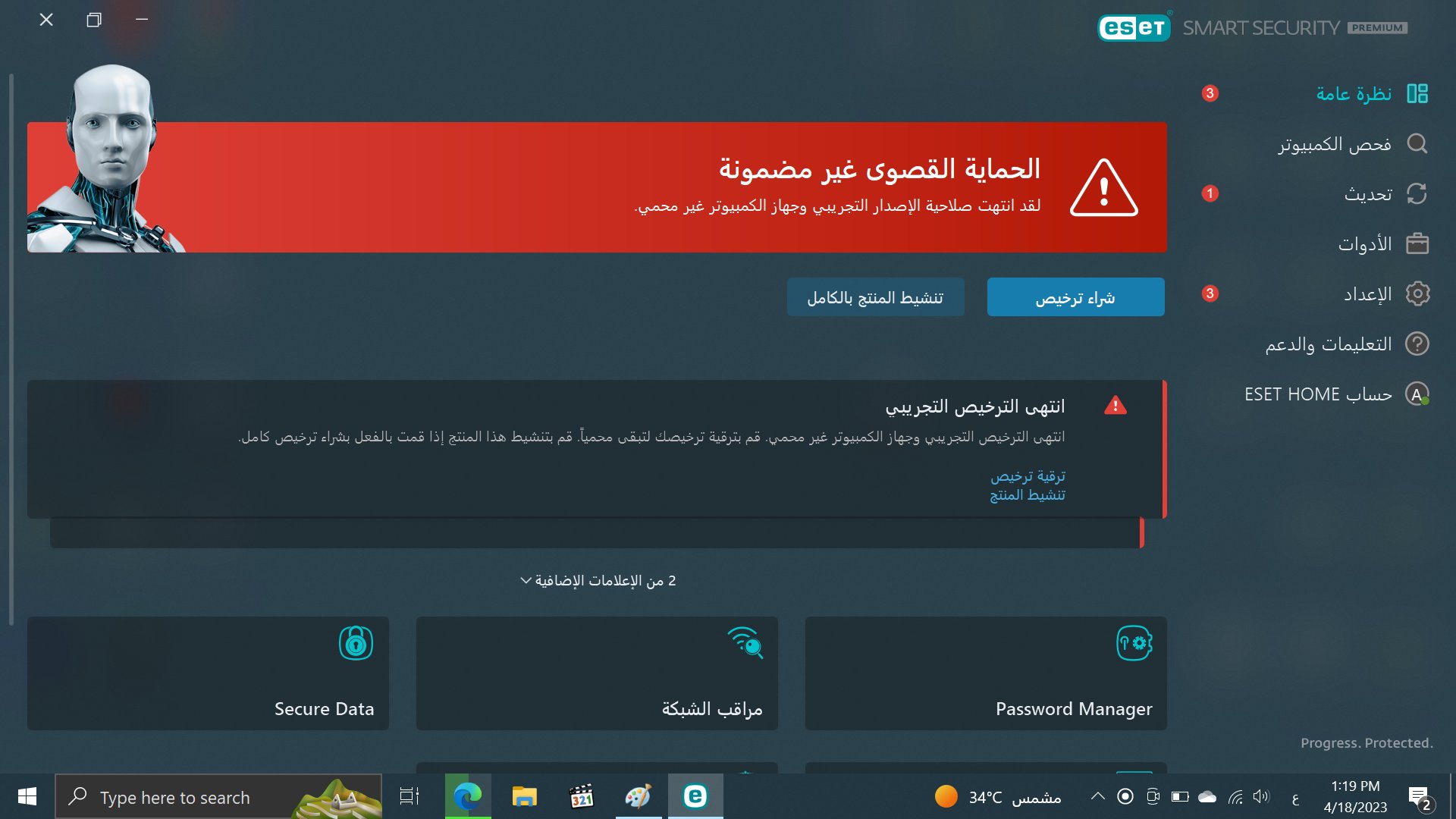1456x819 pixels.
Task: Open the Action Center notifications icon
Action: 1421,798
